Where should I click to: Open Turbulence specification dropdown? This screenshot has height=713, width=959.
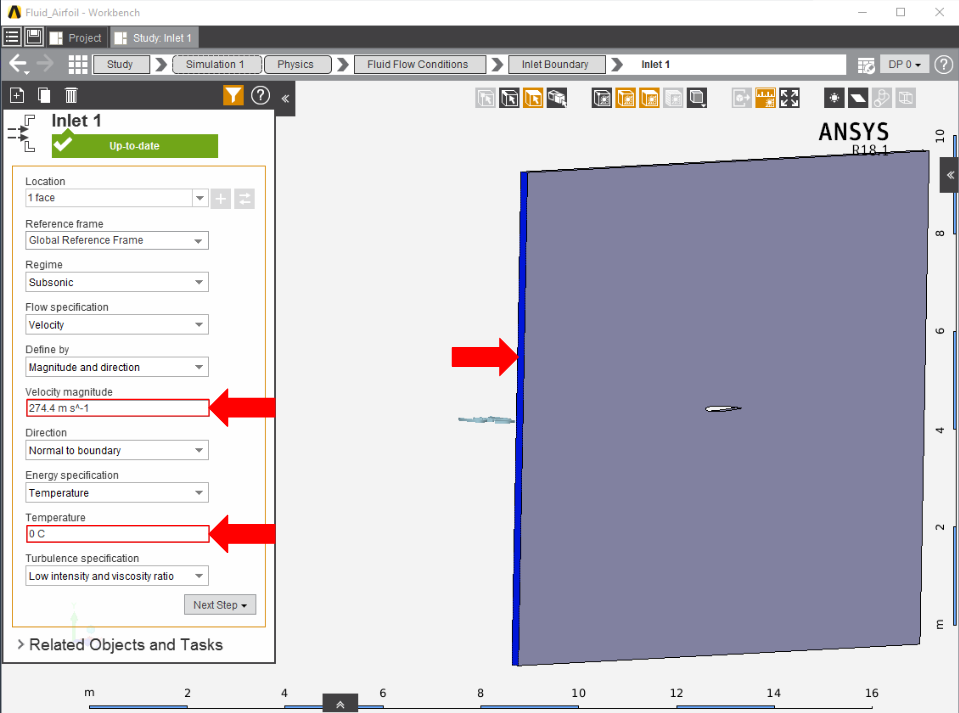(x=117, y=576)
